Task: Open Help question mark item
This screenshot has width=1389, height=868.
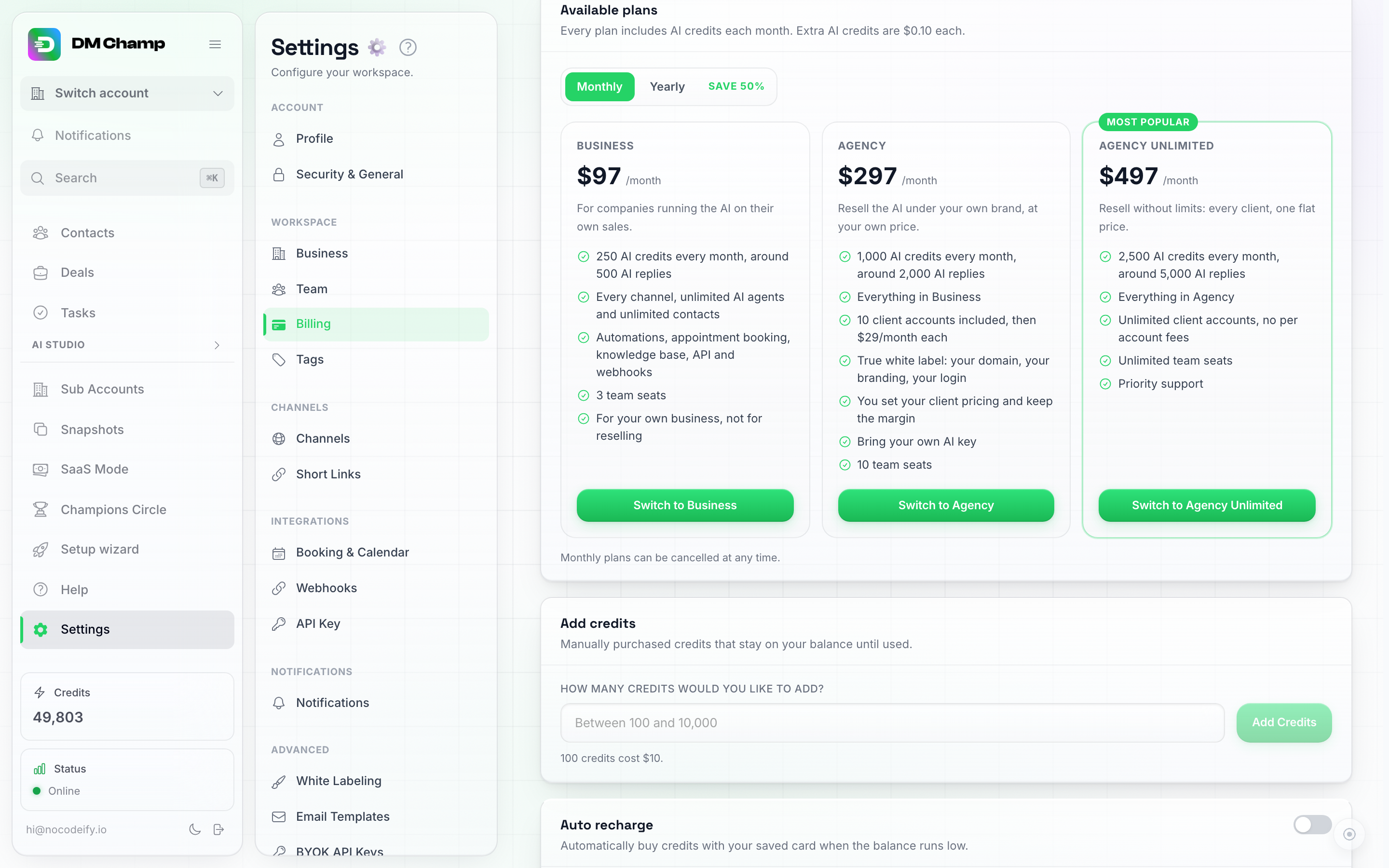Action: 127,590
